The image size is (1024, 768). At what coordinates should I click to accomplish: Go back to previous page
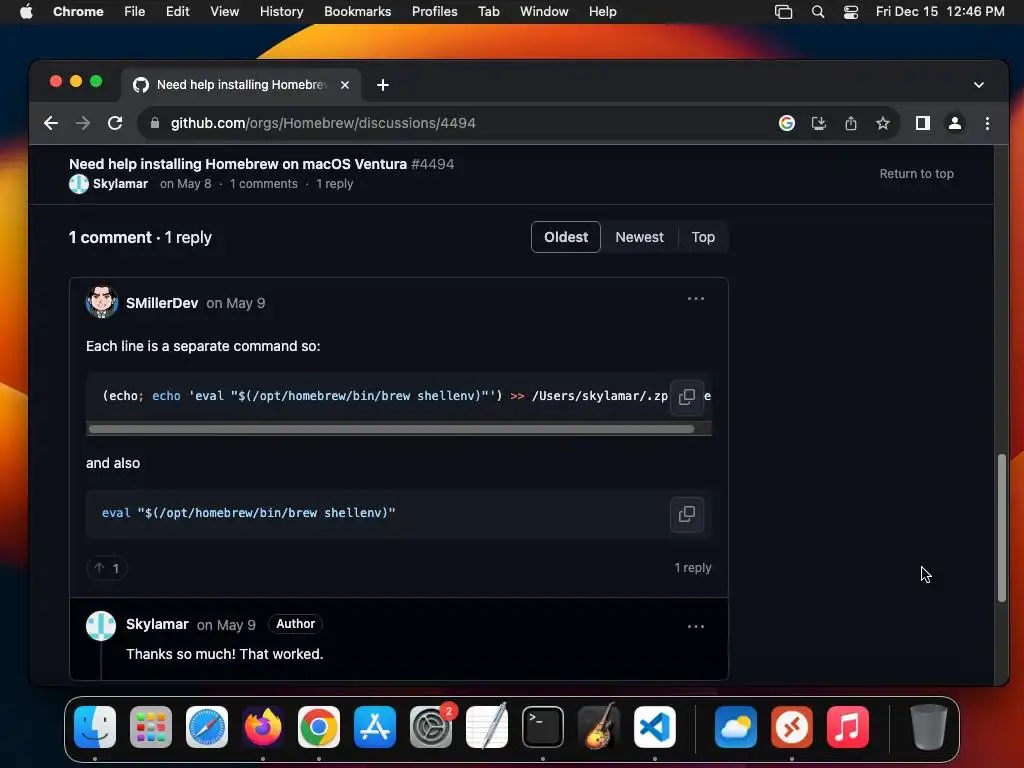click(x=51, y=123)
